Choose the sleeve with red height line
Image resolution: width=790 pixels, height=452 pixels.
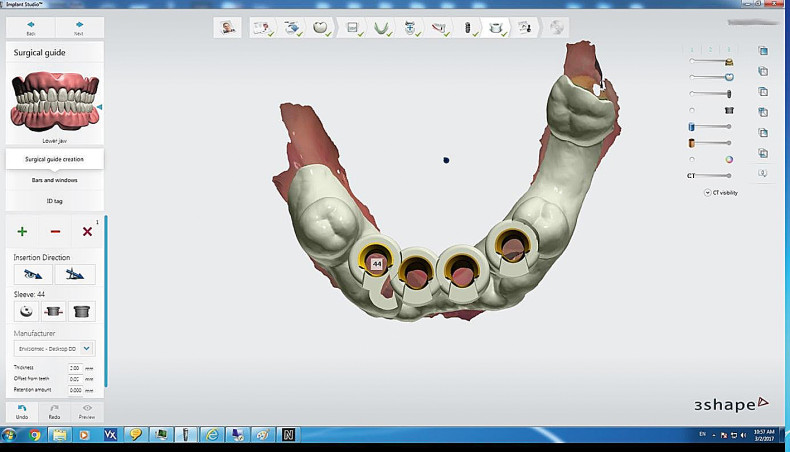click(53, 311)
